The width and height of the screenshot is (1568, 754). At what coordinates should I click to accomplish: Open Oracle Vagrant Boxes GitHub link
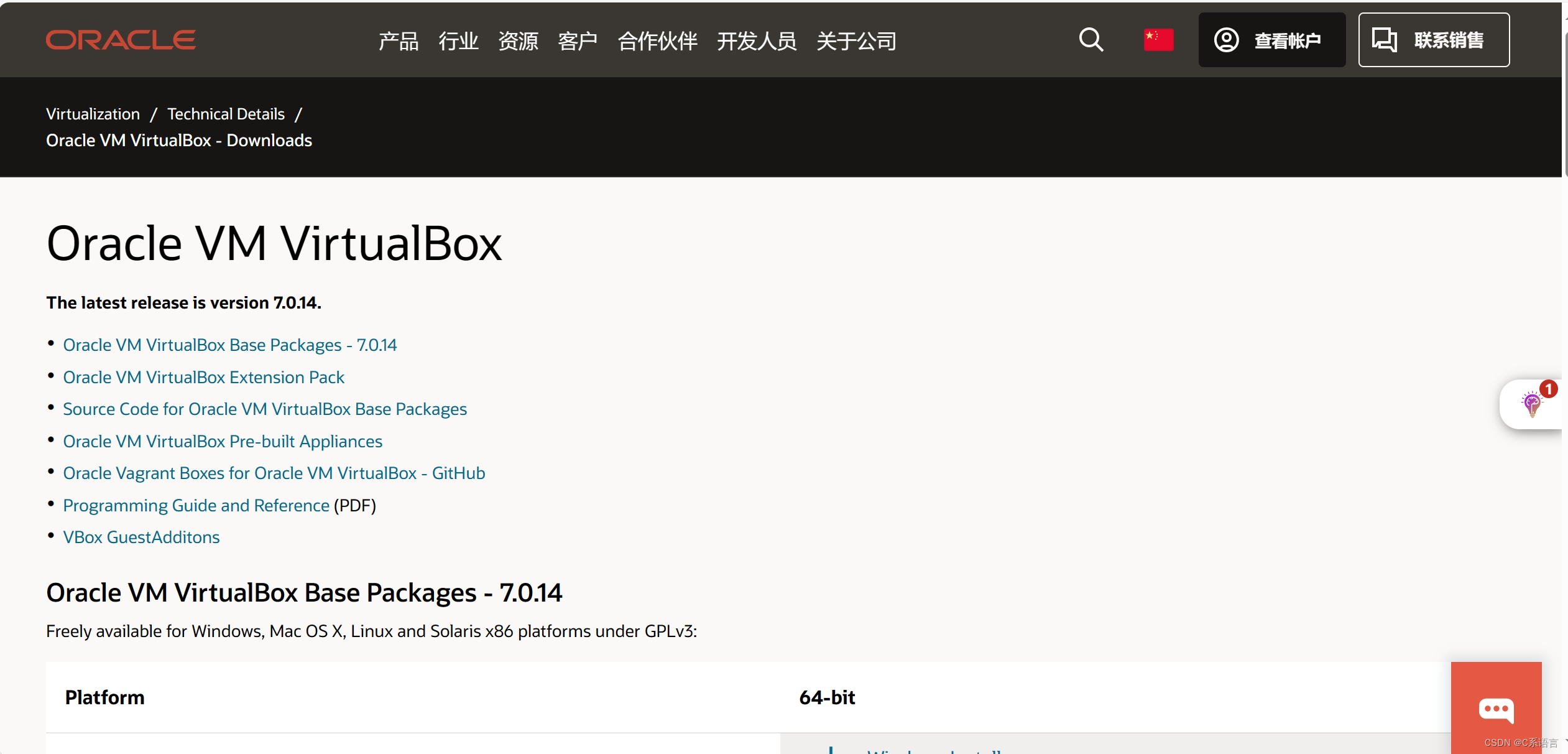pos(274,473)
